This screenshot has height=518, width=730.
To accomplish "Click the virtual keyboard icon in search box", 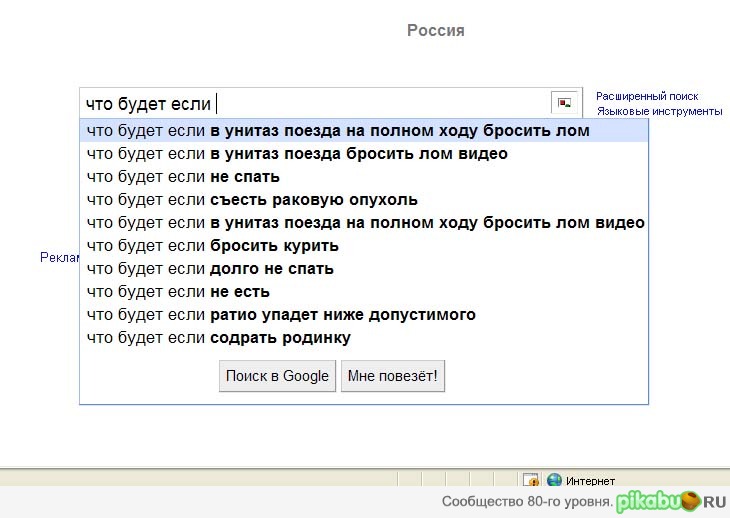I will pyautogui.click(x=564, y=103).
